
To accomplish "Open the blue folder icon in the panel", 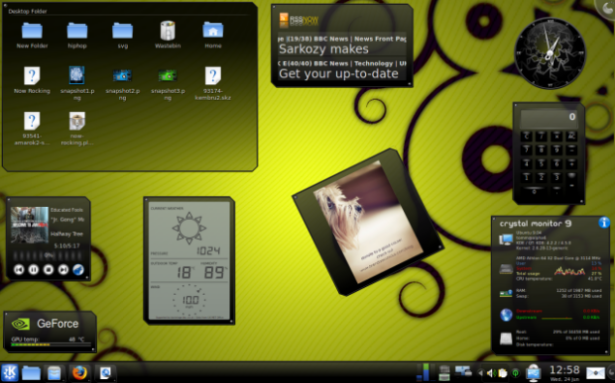I will point(31,373).
